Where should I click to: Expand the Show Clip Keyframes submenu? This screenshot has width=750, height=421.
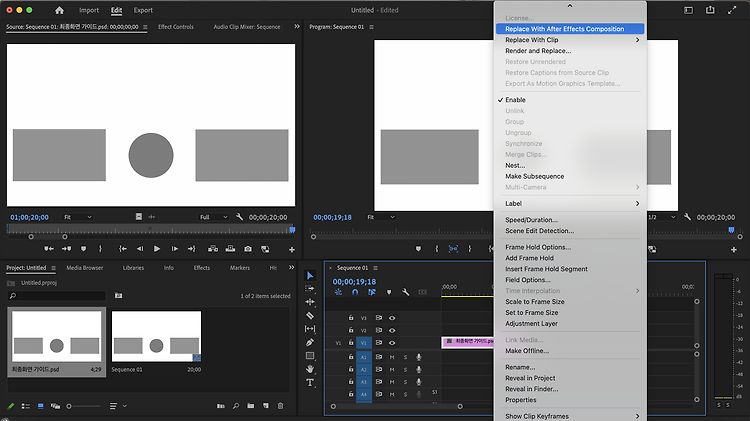(570, 416)
